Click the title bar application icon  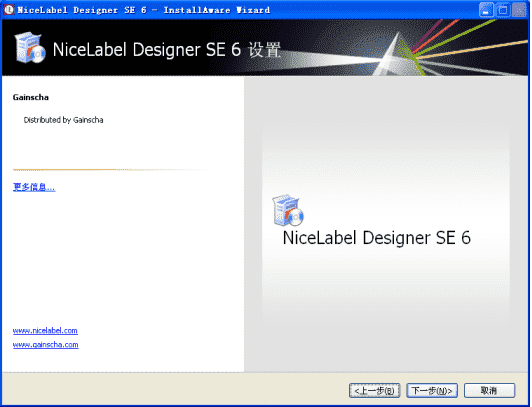click(x=9, y=9)
